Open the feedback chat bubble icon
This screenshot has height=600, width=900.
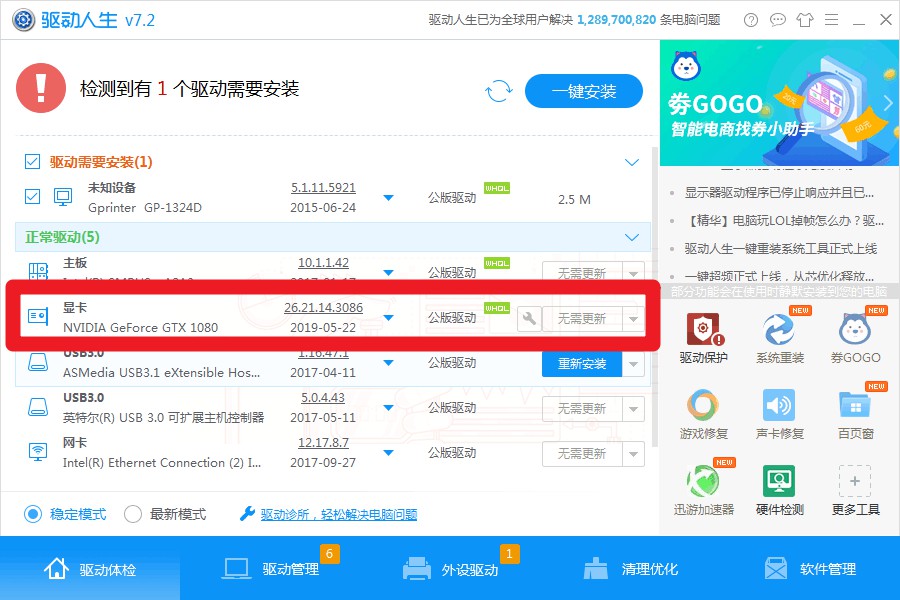(x=778, y=20)
